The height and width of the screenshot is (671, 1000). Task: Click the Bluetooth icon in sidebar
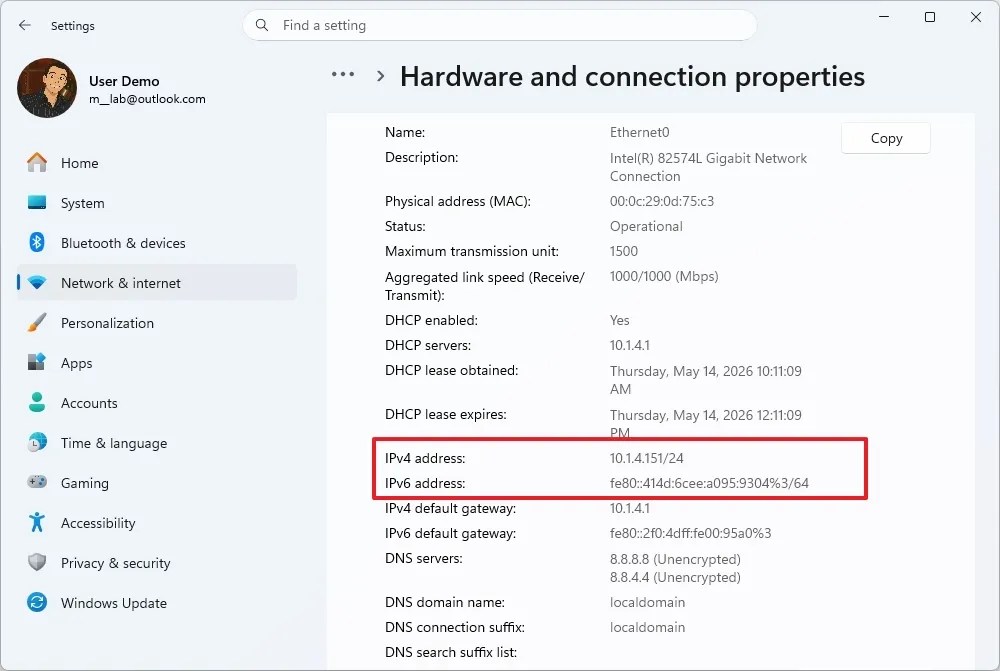pyautogui.click(x=37, y=242)
